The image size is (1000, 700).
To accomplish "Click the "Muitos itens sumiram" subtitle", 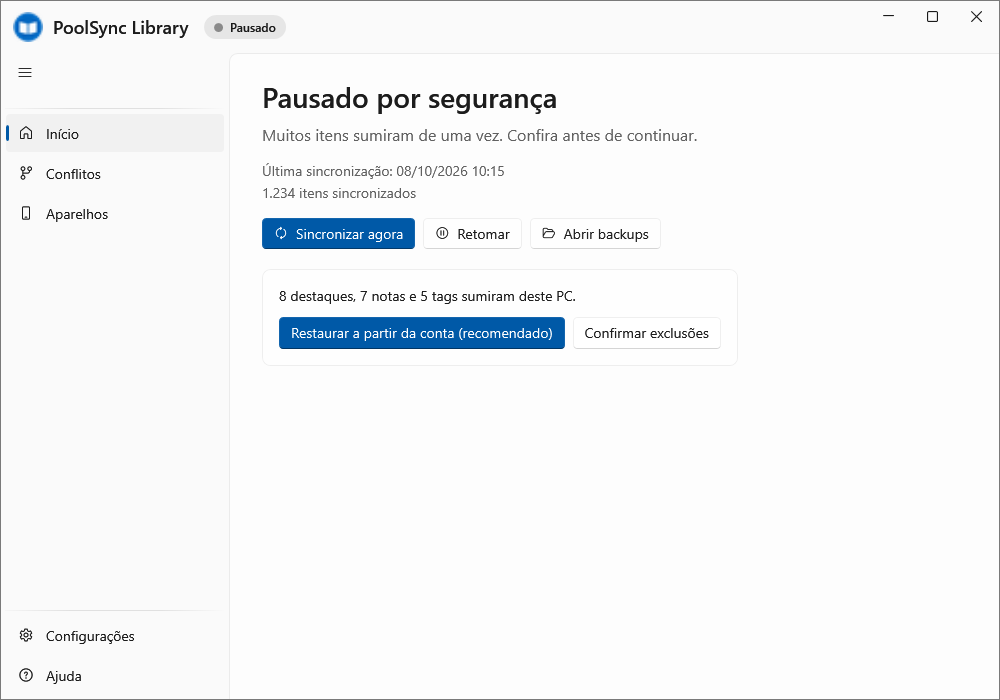I will pyautogui.click(x=480, y=136).
